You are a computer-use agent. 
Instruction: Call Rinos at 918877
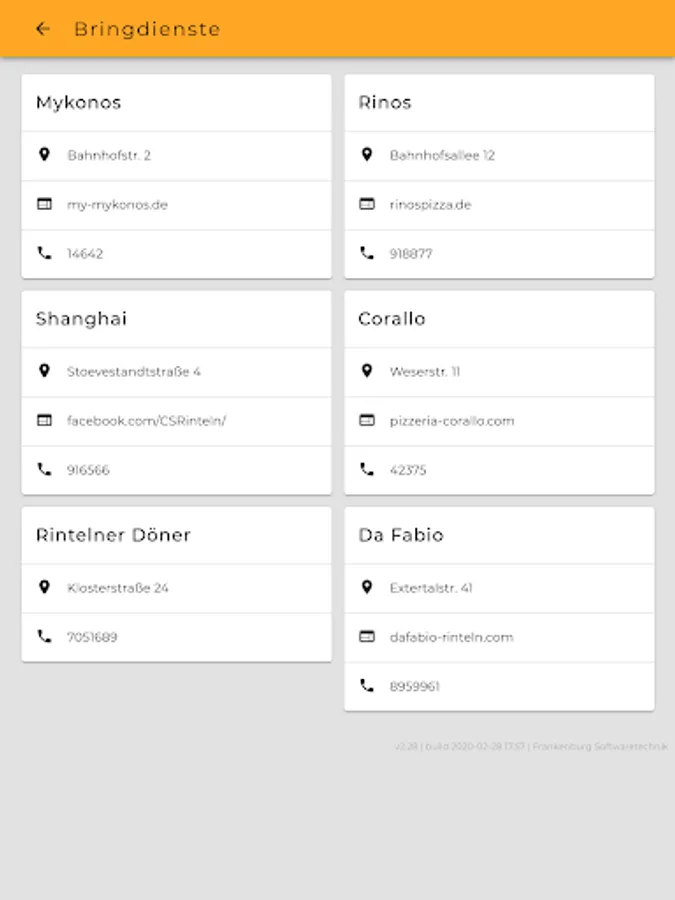[x=411, y=254]
